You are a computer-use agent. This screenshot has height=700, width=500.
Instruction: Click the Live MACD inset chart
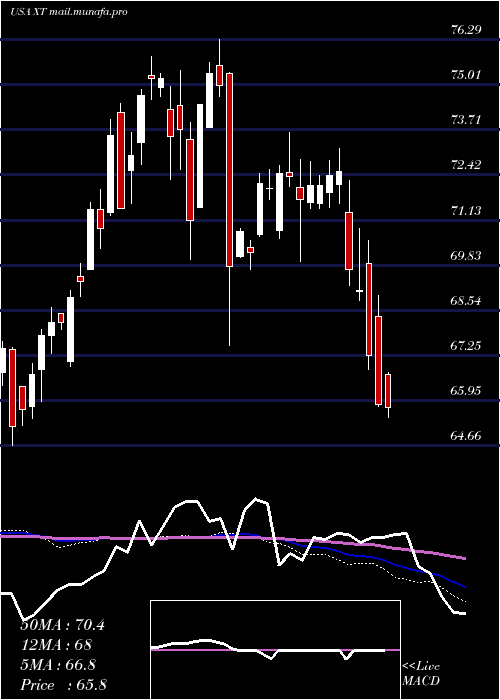pos(275,650)
